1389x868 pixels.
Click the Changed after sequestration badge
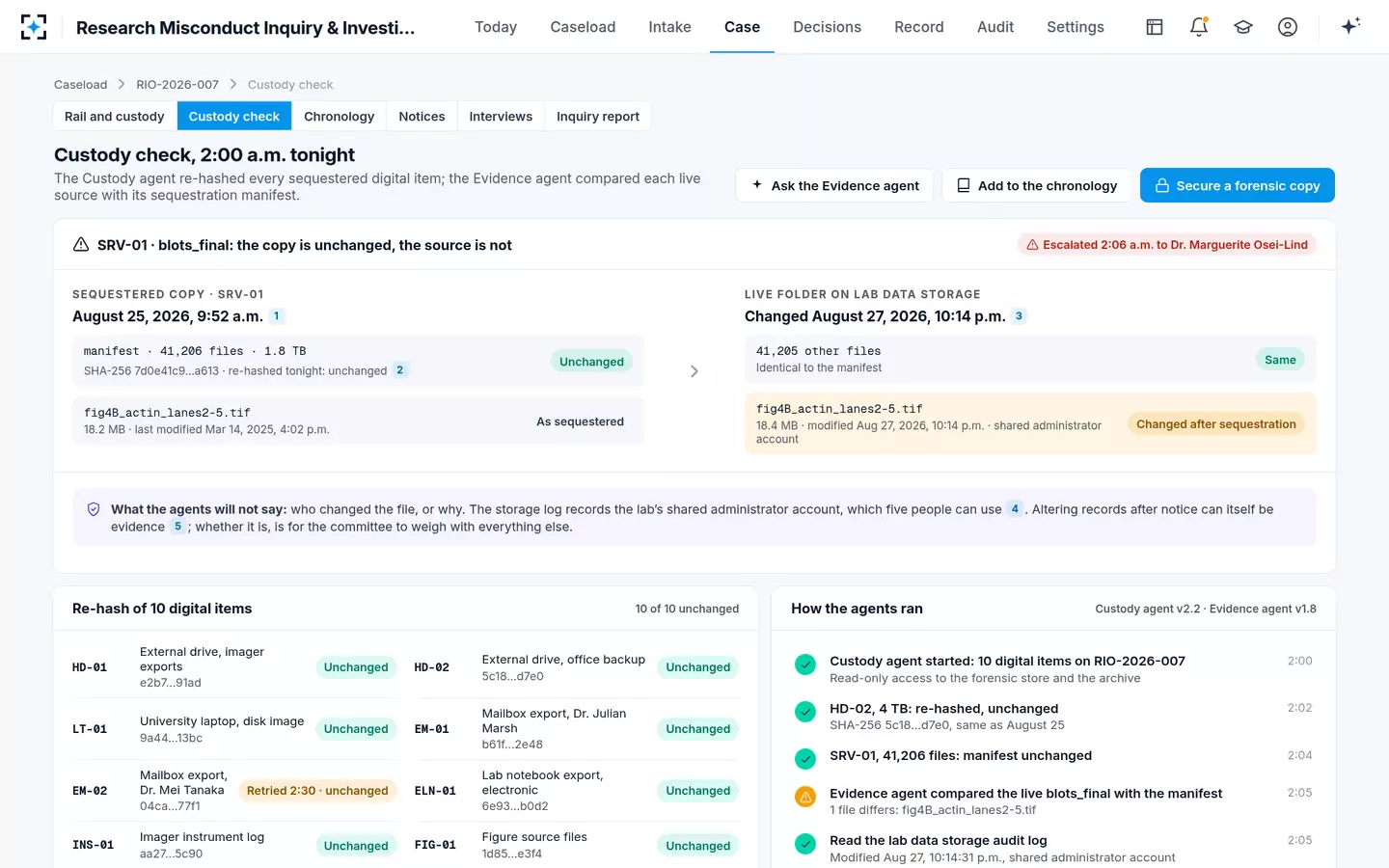1216,424
